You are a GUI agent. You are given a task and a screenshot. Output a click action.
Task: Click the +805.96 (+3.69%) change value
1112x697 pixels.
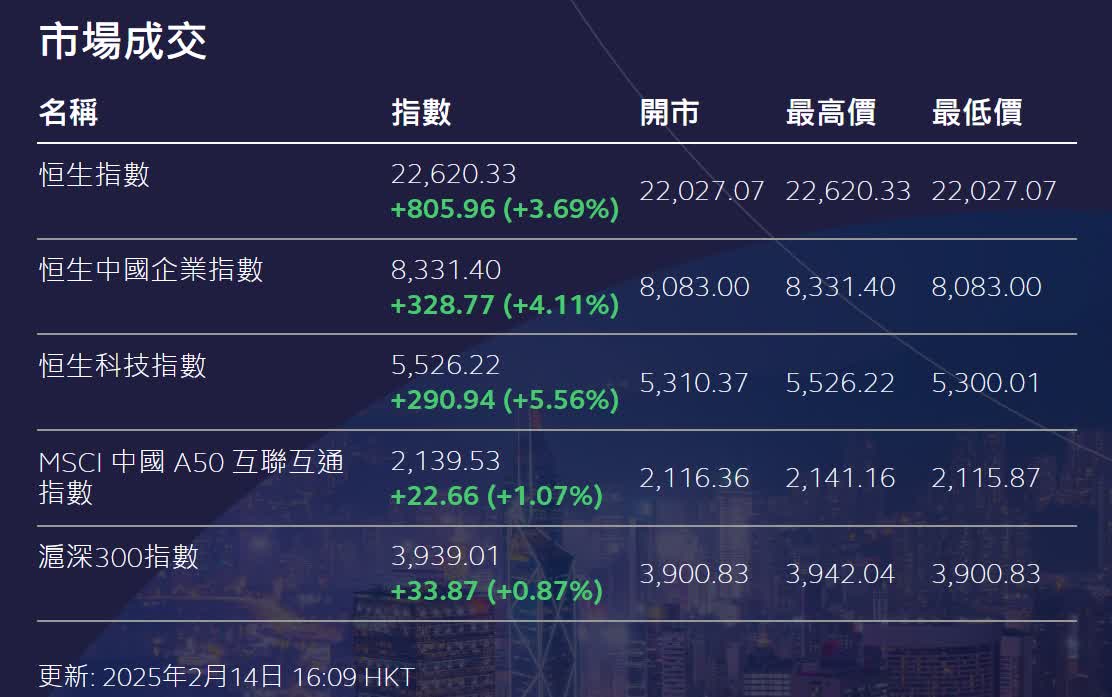(x=505, y=210)
